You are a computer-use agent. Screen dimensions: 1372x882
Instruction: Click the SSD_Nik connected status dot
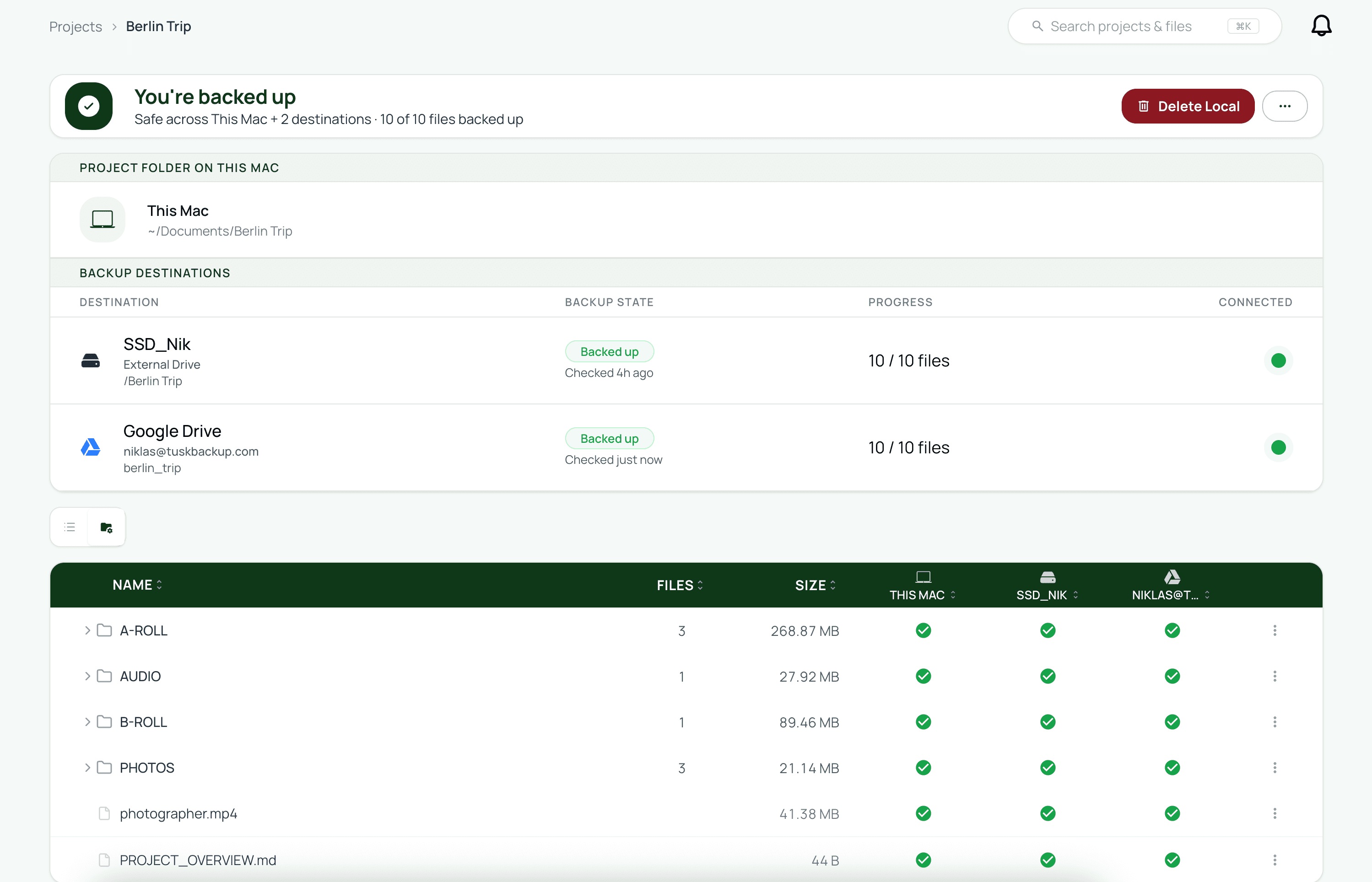(x=1278, y=361)
